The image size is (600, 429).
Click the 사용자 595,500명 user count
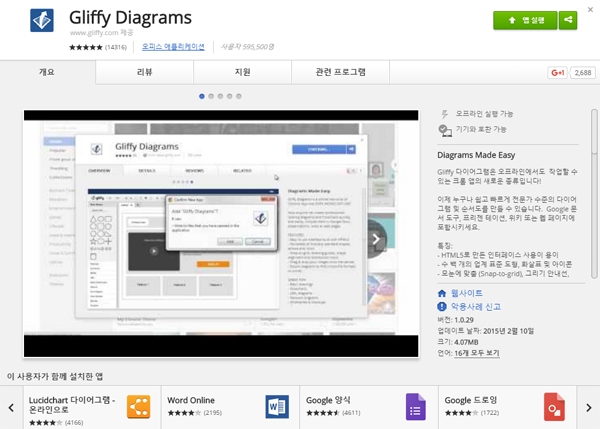(x=248, y=47)
